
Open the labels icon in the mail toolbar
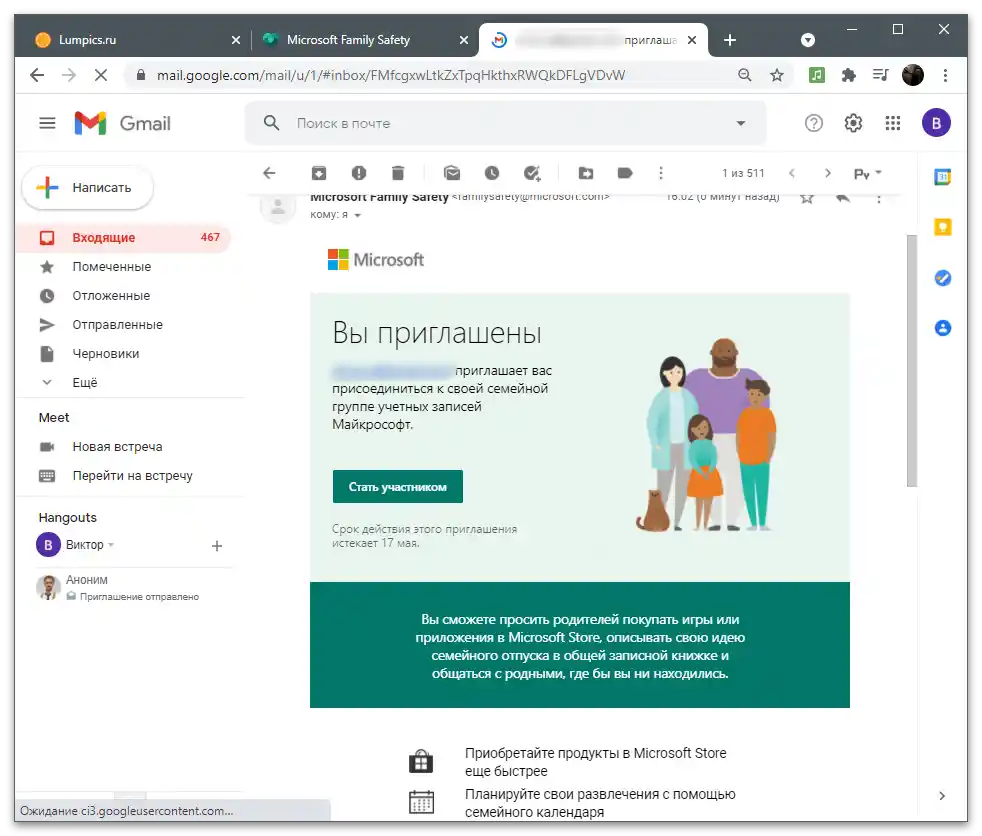[625, 173]
